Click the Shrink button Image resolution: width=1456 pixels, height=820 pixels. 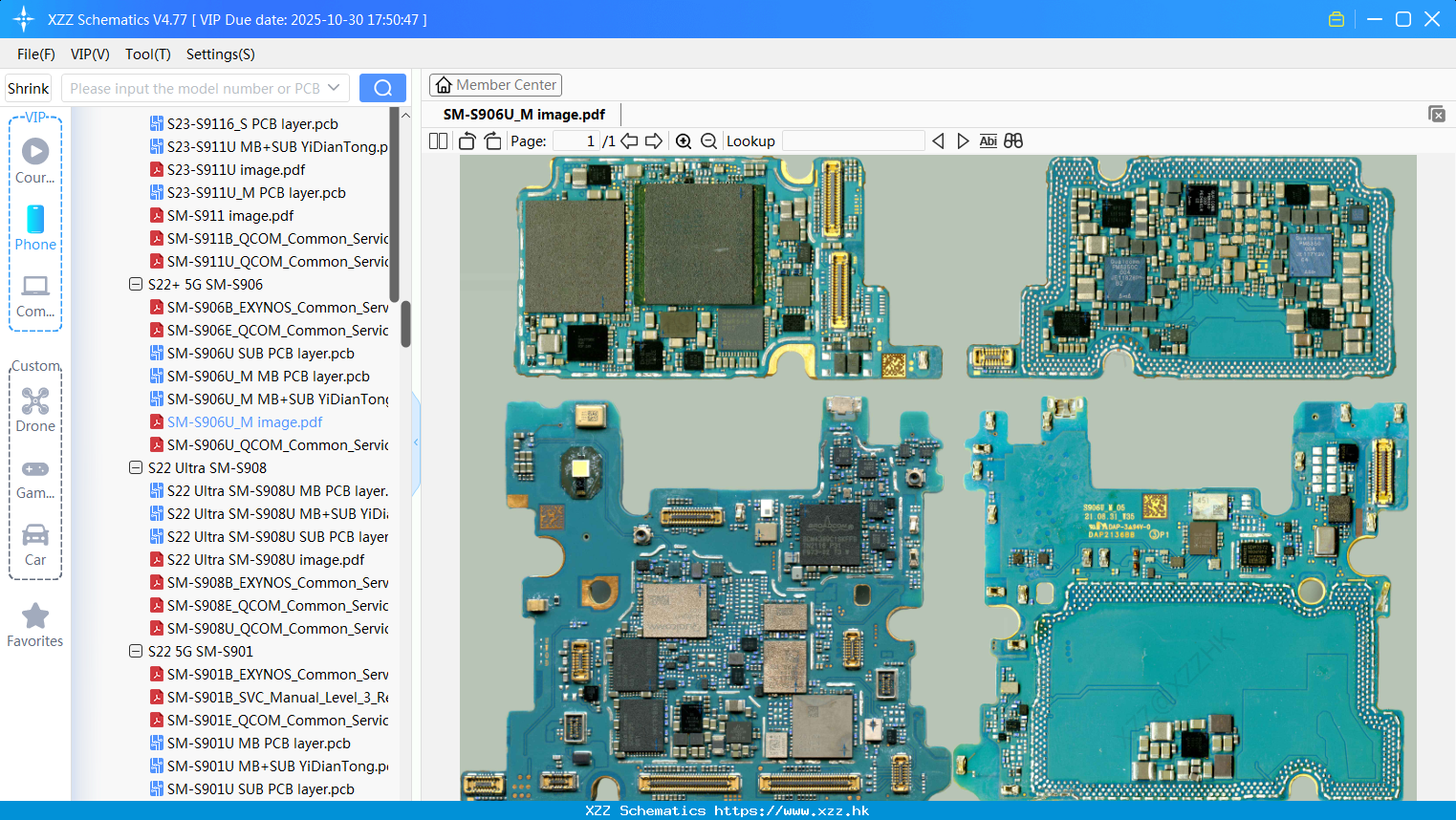[29, 88]
